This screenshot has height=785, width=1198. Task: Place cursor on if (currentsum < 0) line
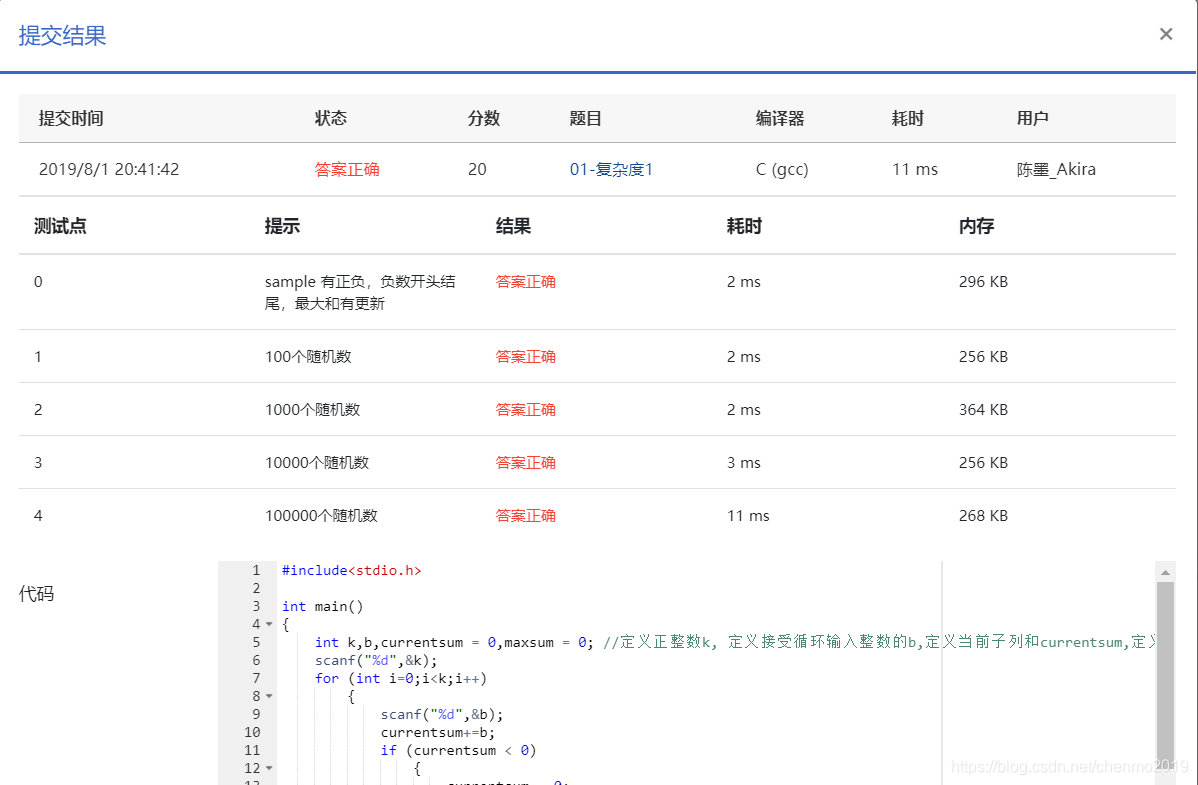458,751
